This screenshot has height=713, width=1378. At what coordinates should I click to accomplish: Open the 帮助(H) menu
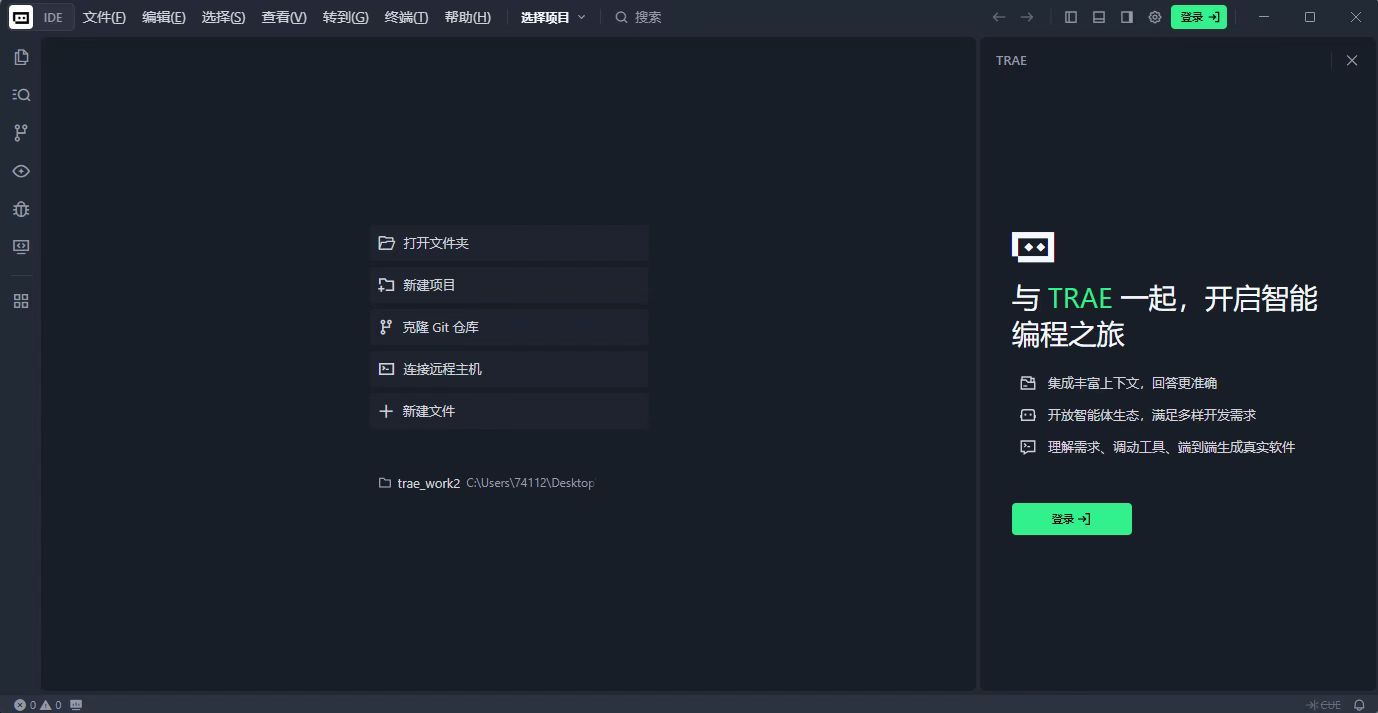click(x=467, y=17)
